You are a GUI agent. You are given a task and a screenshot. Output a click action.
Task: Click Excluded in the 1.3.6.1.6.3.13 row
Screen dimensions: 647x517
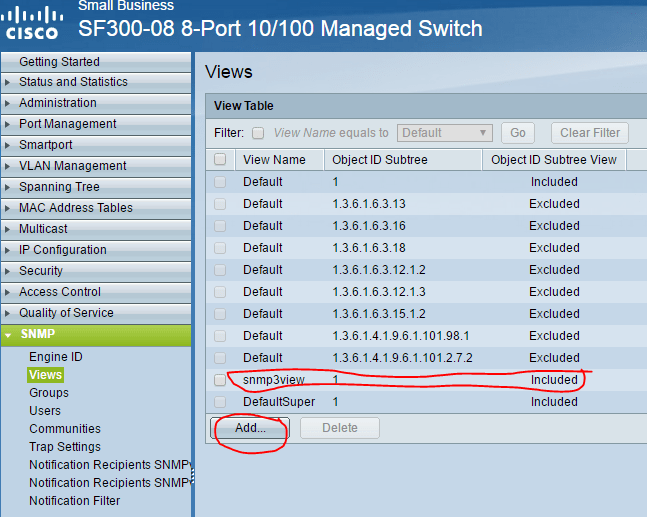point(554,204)
